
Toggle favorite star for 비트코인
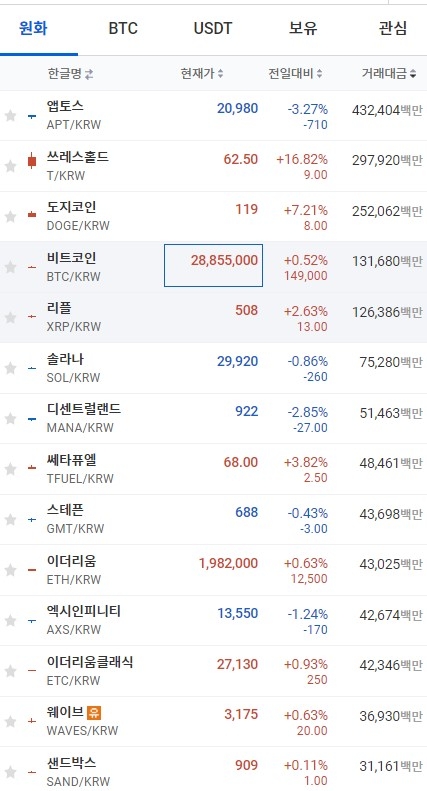(x=10, y=267)
